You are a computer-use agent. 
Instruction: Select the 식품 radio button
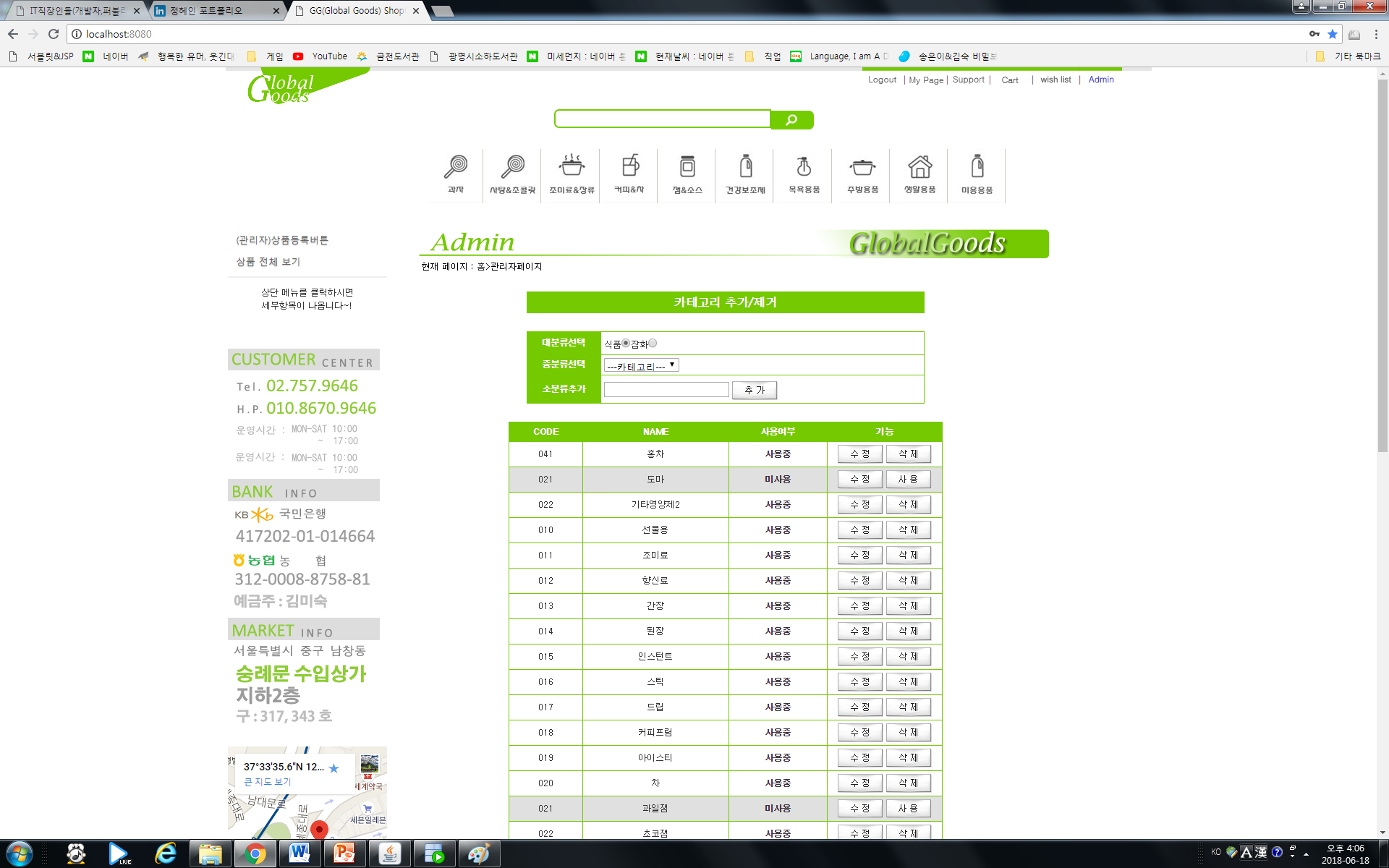click(x=626, y=343)
